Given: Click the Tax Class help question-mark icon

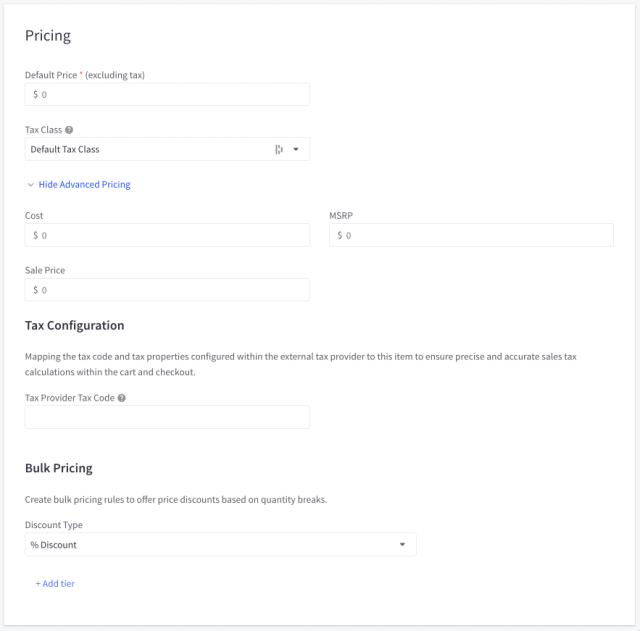Looking at the screenshot, I should pyautogui.click(x=69, y=130).
